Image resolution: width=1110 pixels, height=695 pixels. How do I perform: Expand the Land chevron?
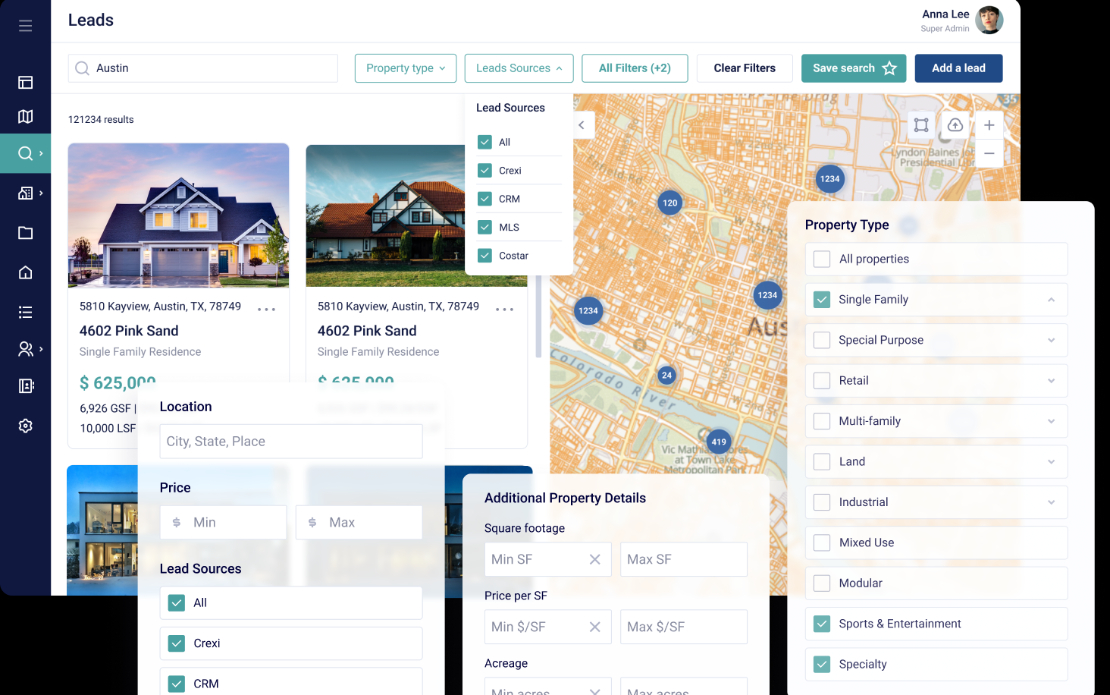(x=1051, y=462)
